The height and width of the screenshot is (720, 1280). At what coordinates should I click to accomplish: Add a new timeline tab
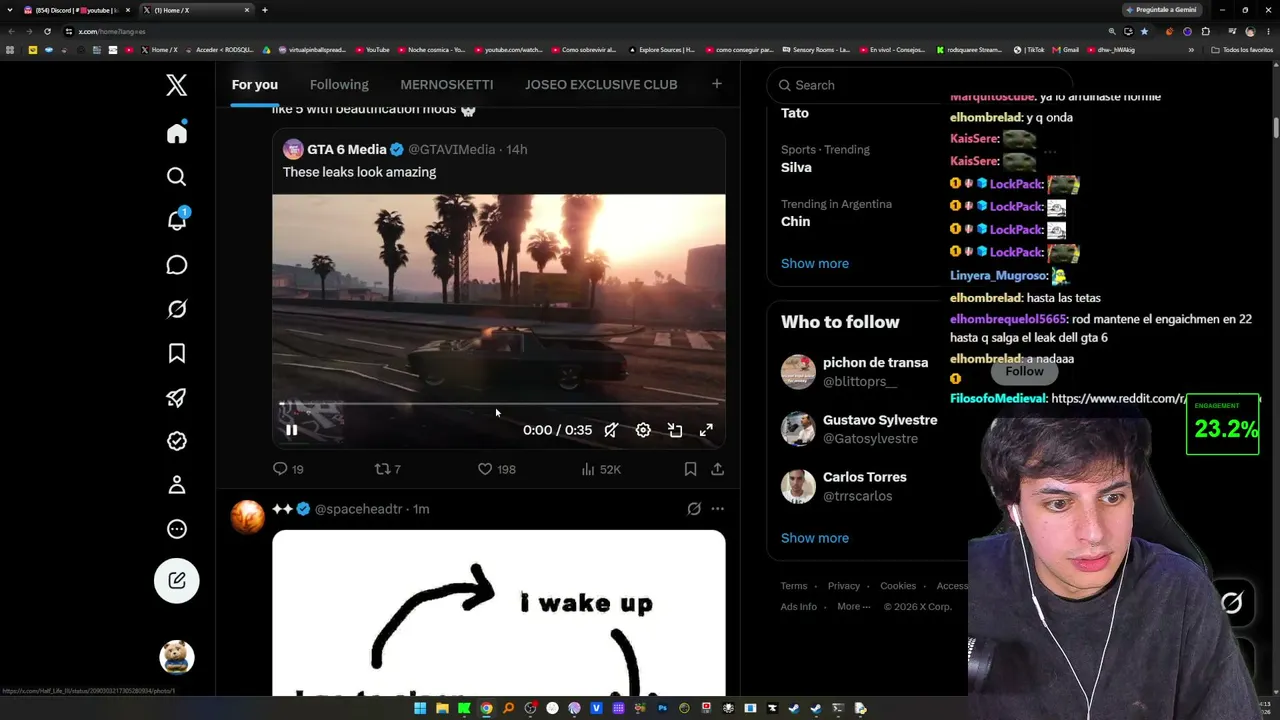pyautogui.click(x=717, y=84)
